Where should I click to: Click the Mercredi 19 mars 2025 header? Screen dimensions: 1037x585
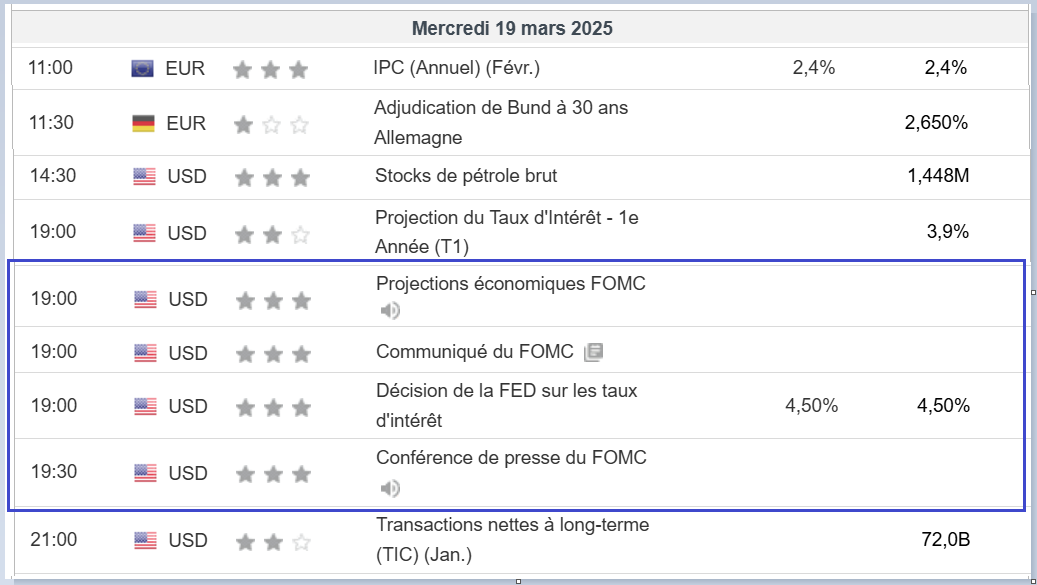[x=512, y=29]
